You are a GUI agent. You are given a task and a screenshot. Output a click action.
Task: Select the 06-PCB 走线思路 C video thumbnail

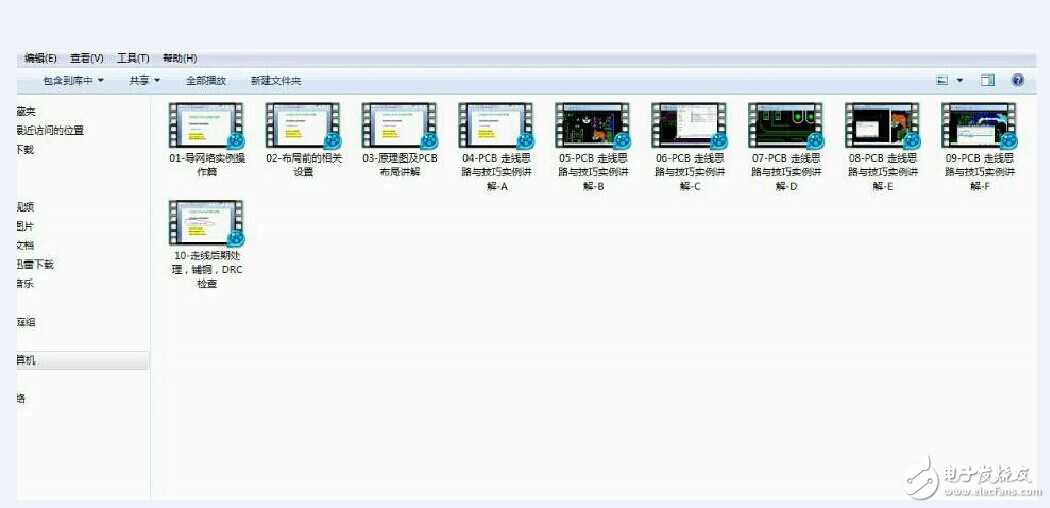coord(689,125)
